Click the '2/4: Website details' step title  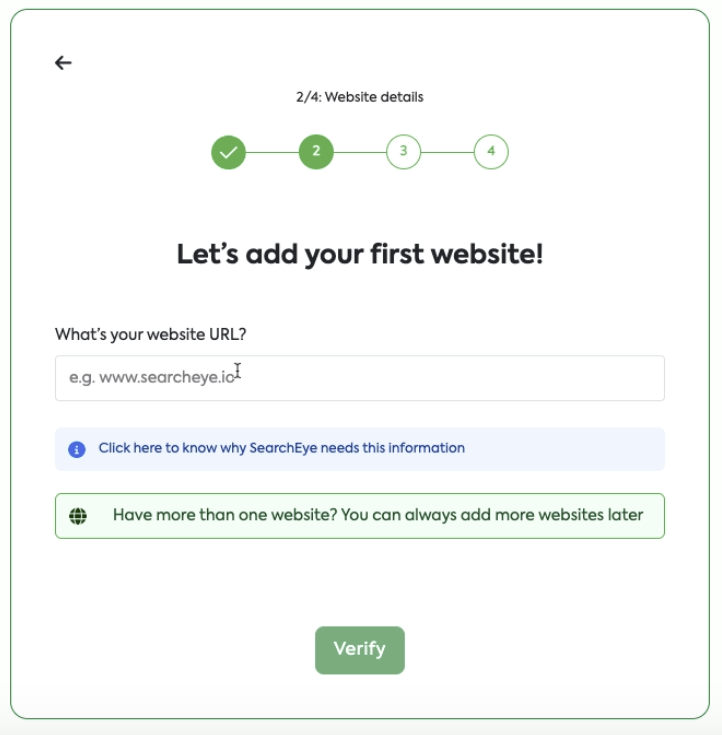[360, 97]
